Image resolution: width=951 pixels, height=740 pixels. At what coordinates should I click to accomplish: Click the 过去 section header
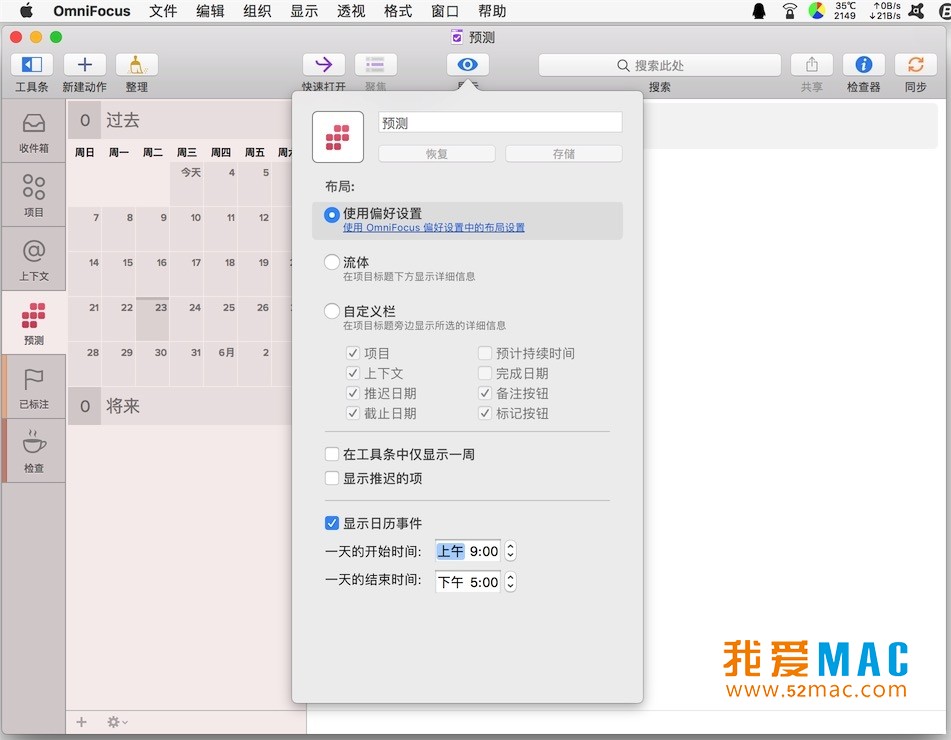pyautogui.click(x=180, y=120)
